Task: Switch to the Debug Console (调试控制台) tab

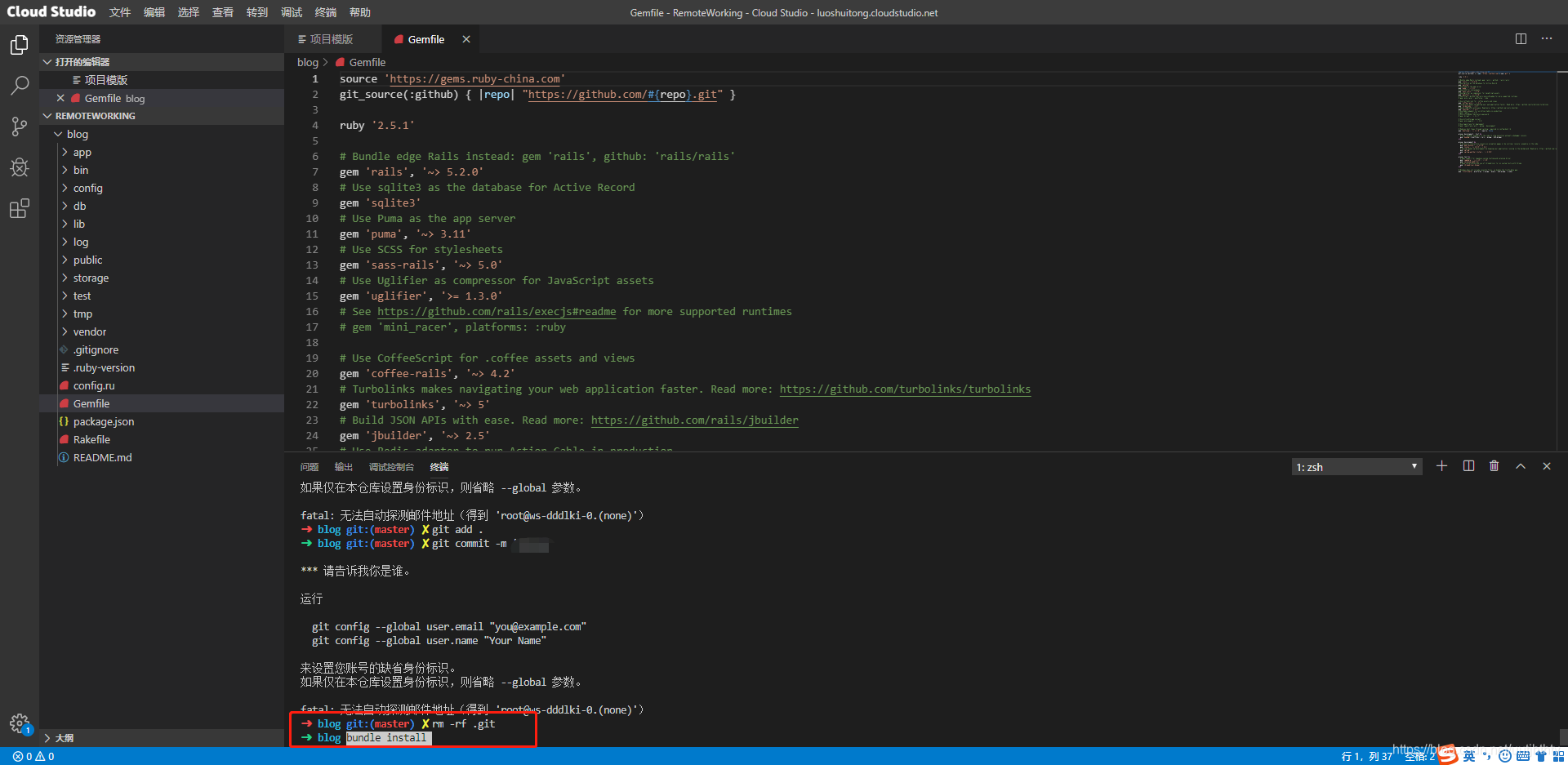Action: pyautogui.click(x=391, y=467)
